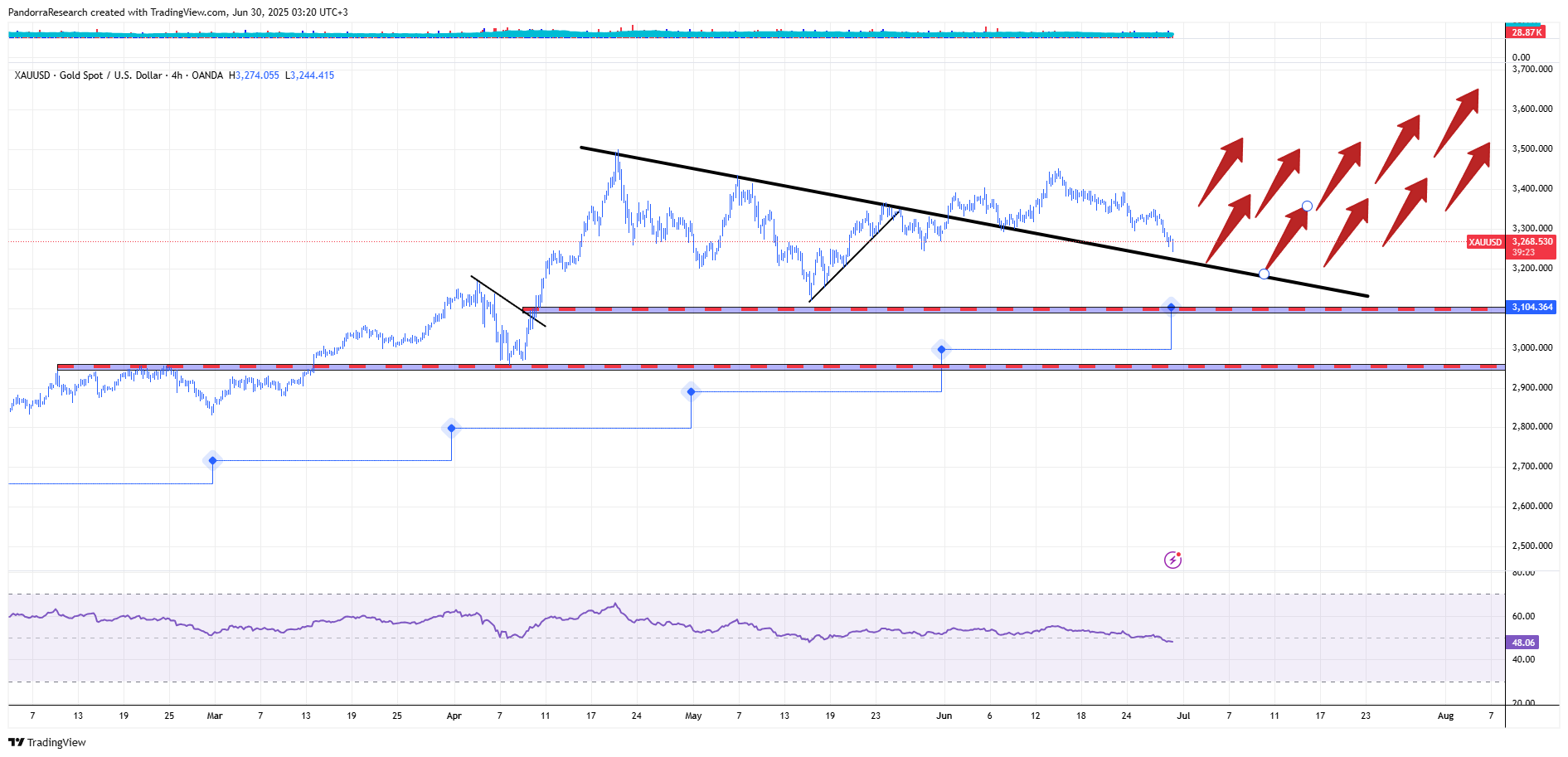Click the 3,700.000 price axis label

tap(1532, 69)
